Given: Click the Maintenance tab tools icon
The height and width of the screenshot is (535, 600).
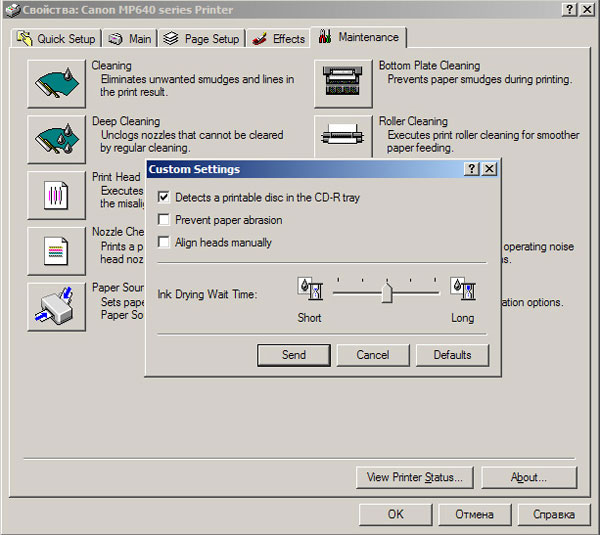Looking at the screenshot, I should pyautogui.click(x=325, y=37).
